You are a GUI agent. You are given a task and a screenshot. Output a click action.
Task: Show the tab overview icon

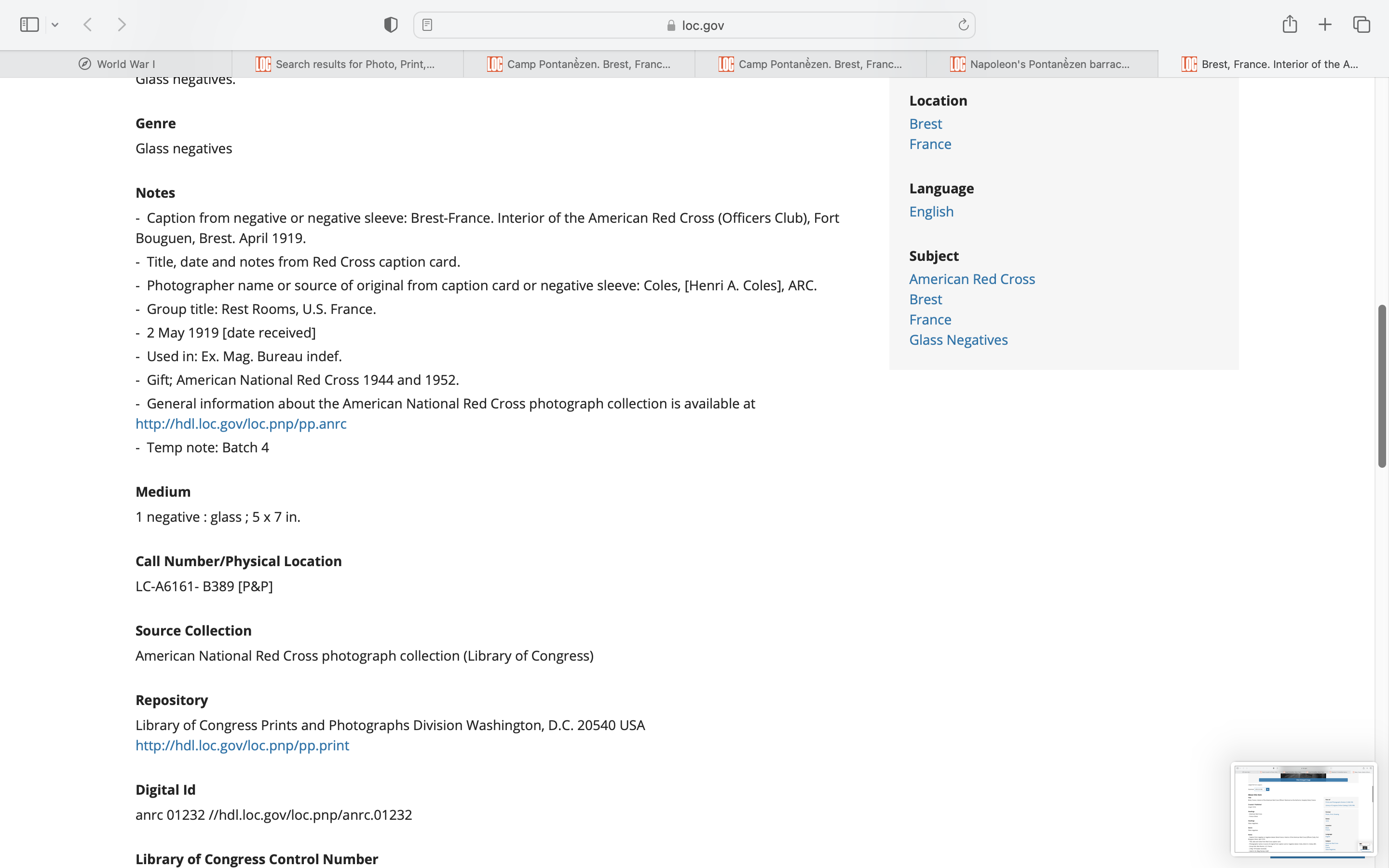[1362, 25]
